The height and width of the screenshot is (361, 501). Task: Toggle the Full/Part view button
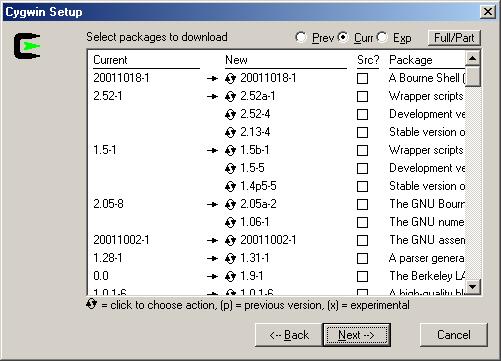(454, 38)
